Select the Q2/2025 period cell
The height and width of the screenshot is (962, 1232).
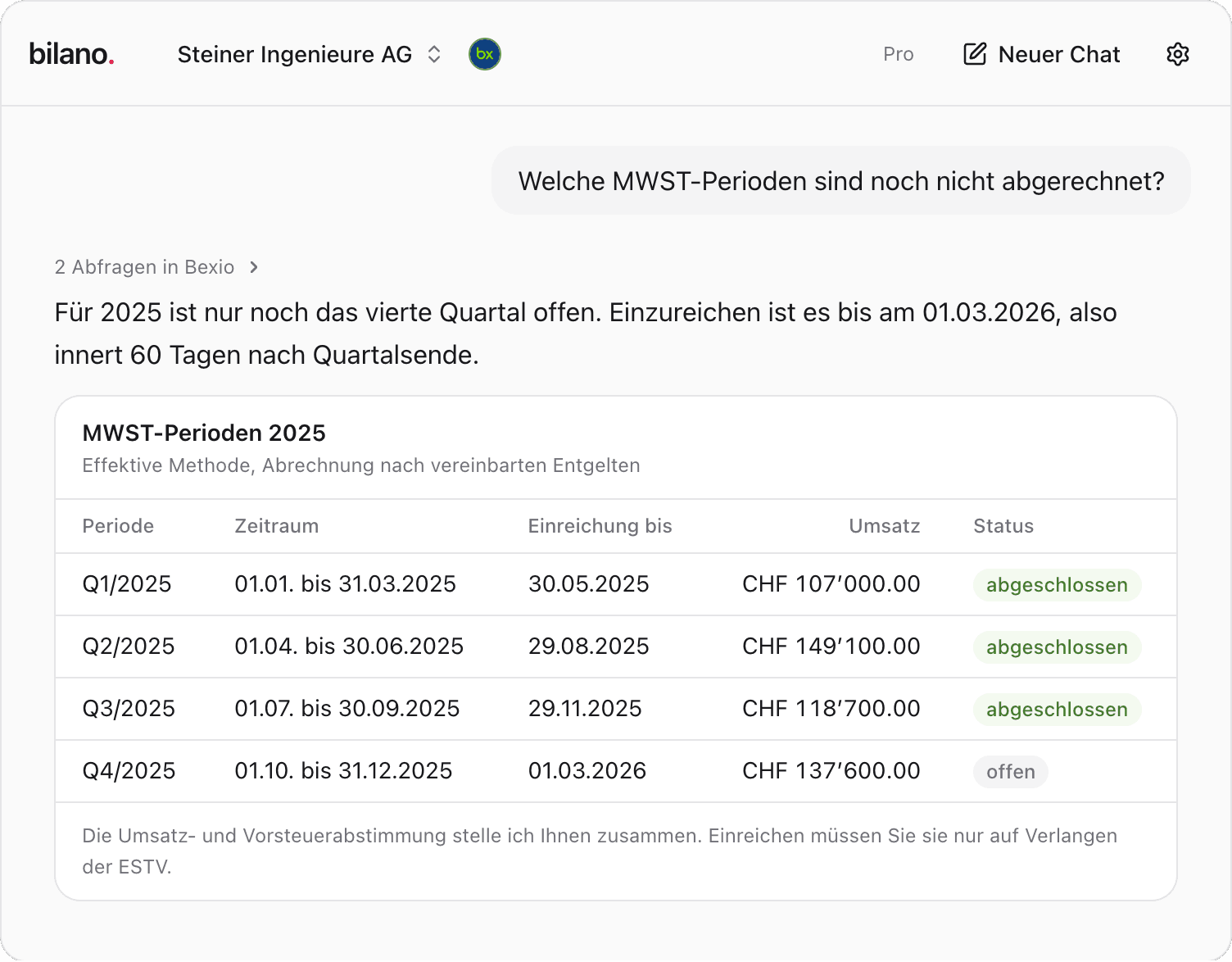point(129,647)
